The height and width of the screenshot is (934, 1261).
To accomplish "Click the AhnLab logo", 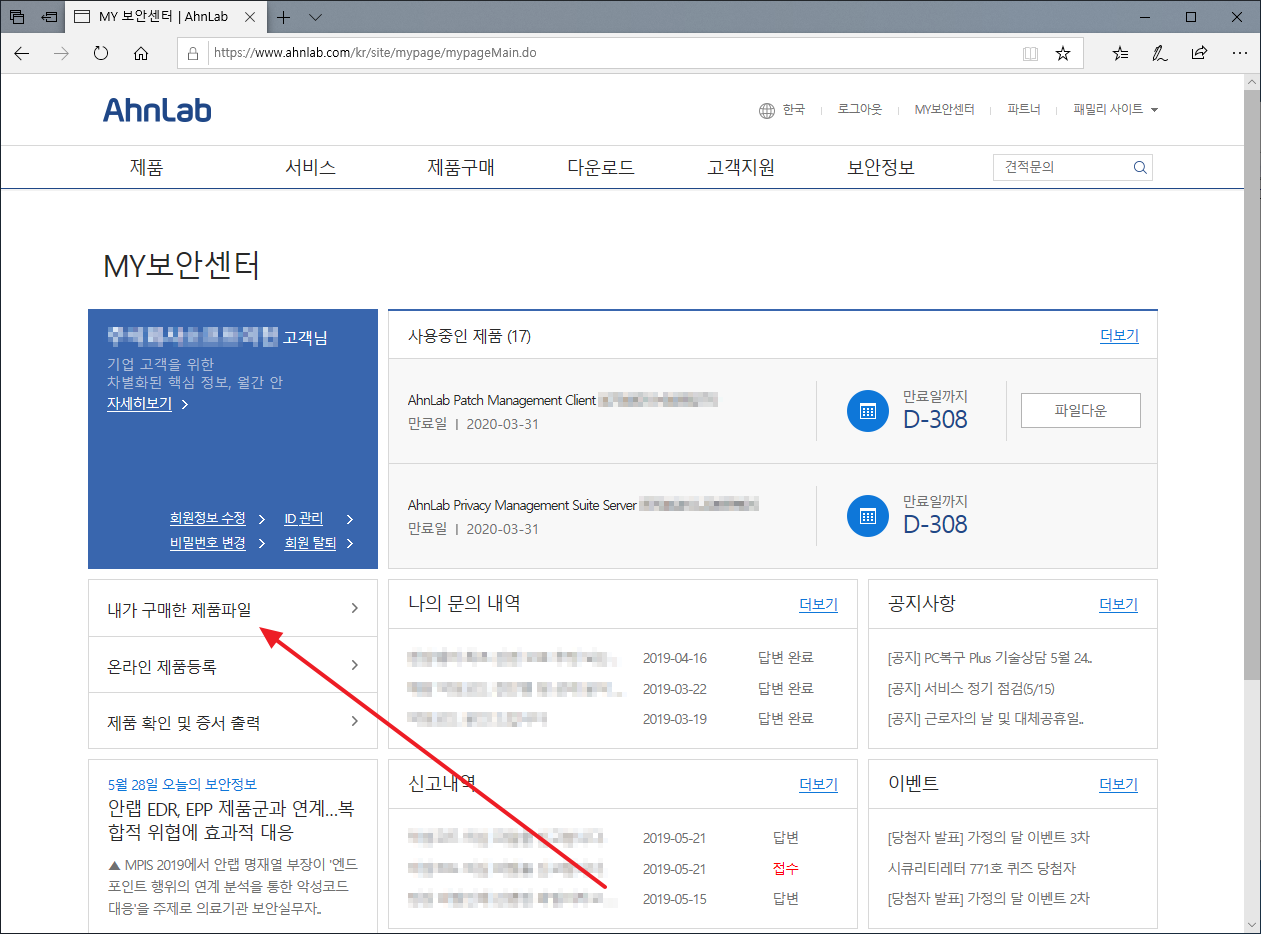I will click(x=157, y=109).
